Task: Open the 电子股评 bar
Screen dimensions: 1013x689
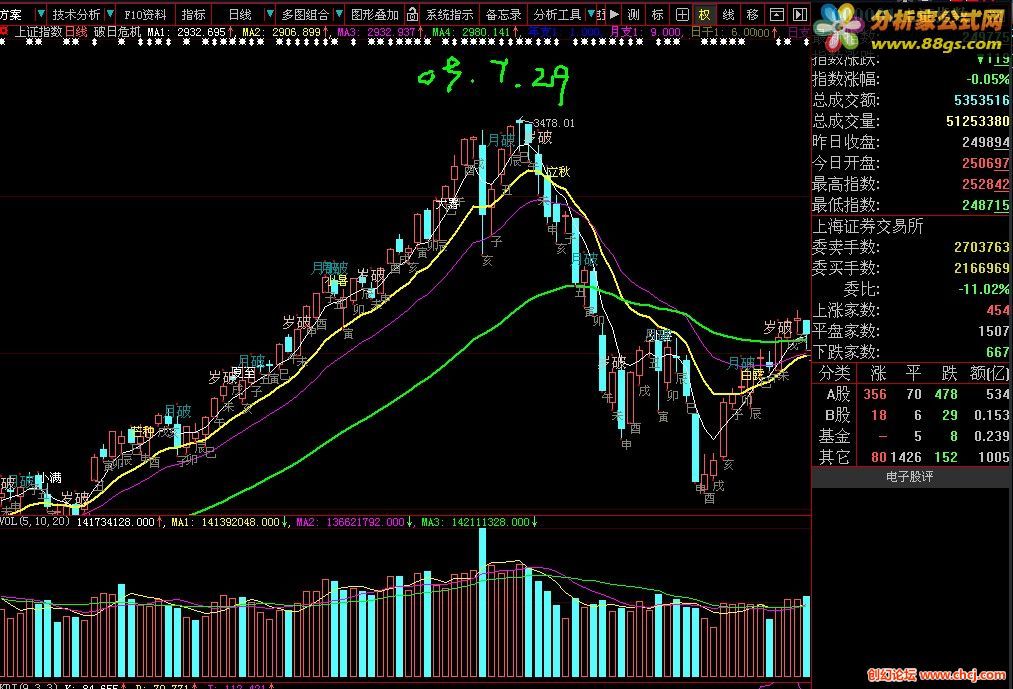Action: [x=909, y=477]
